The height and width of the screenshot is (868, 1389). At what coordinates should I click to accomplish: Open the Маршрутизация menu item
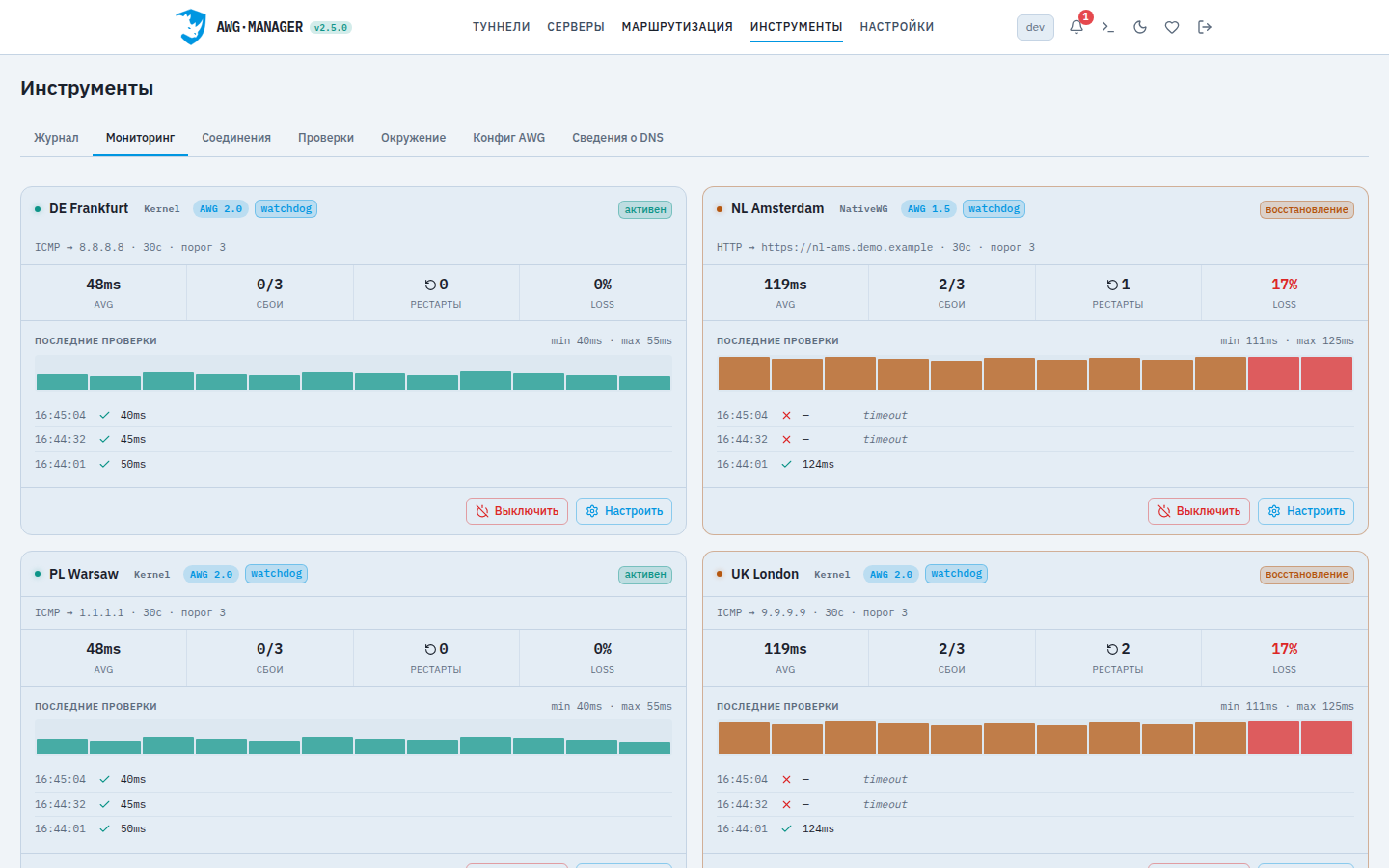[x=677, y=27]
